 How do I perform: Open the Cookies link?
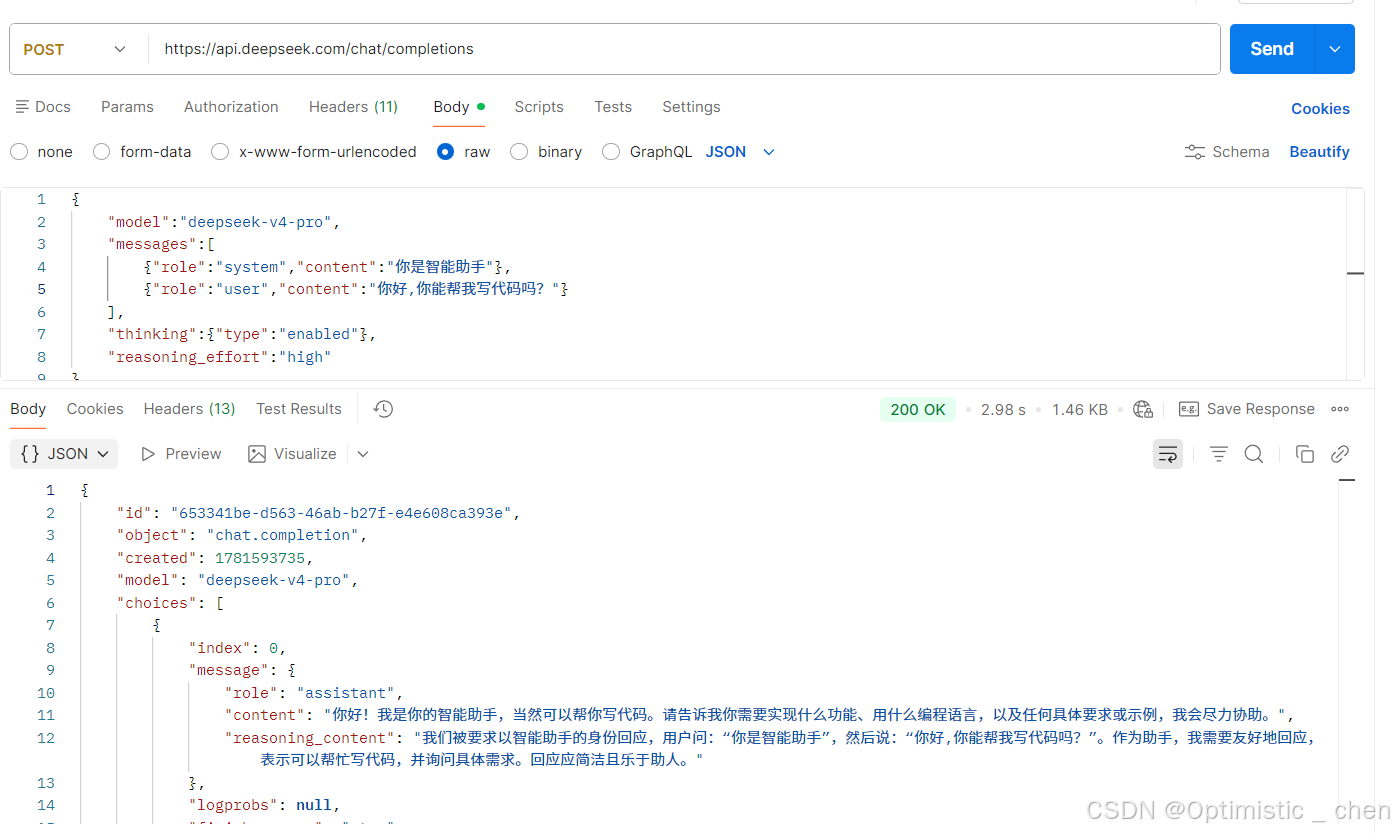pos(1320,109)
